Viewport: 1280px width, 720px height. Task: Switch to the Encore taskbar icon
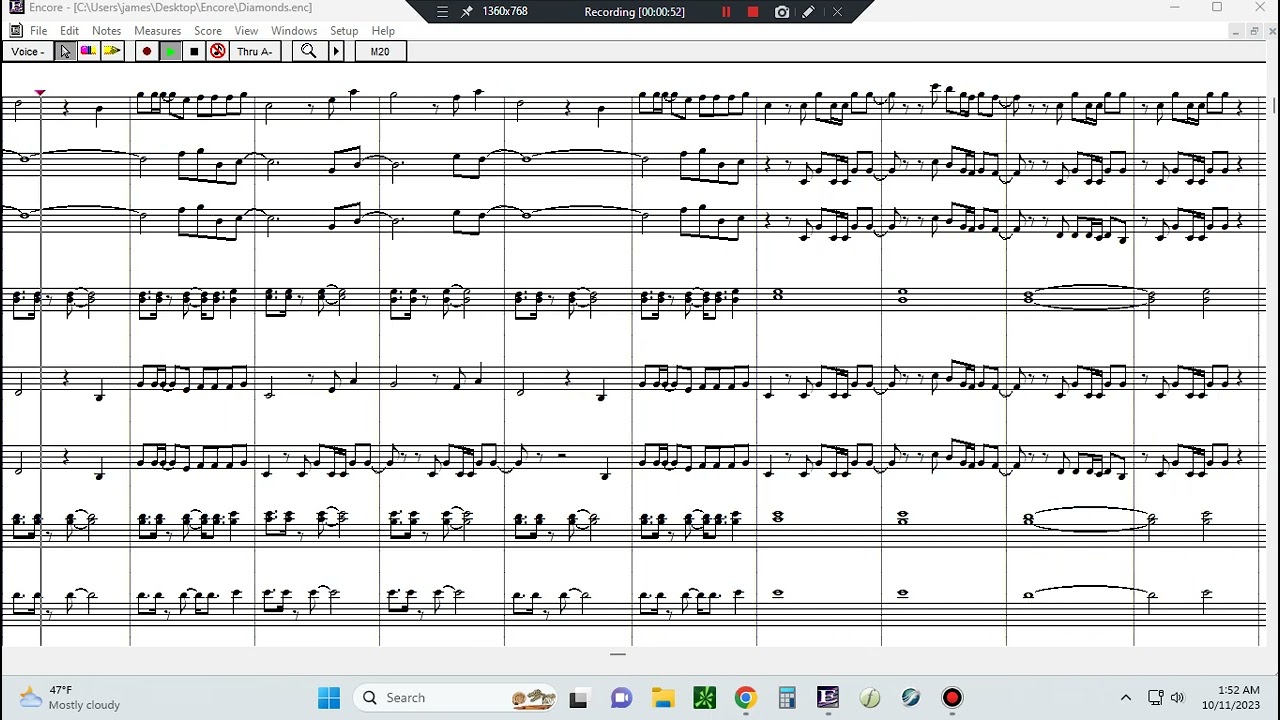(828, 697)
